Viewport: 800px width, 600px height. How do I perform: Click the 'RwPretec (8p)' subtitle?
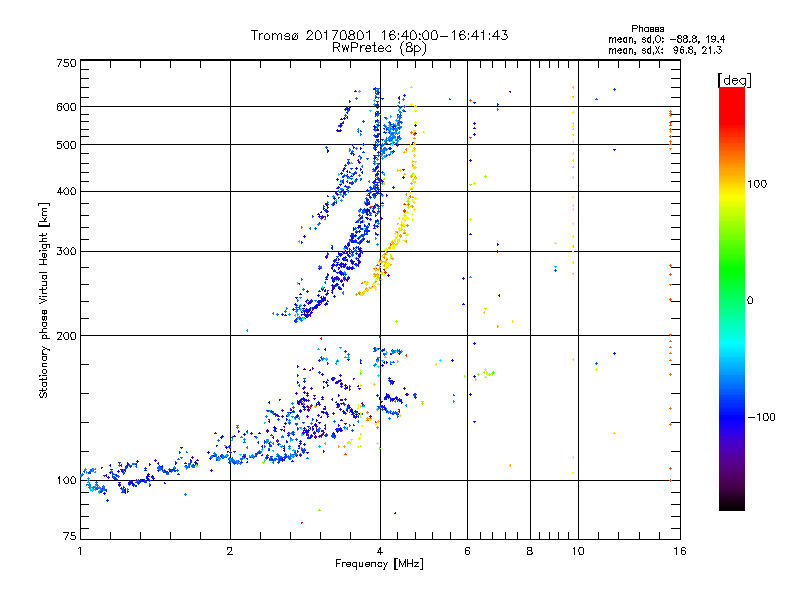coord(379,48)
